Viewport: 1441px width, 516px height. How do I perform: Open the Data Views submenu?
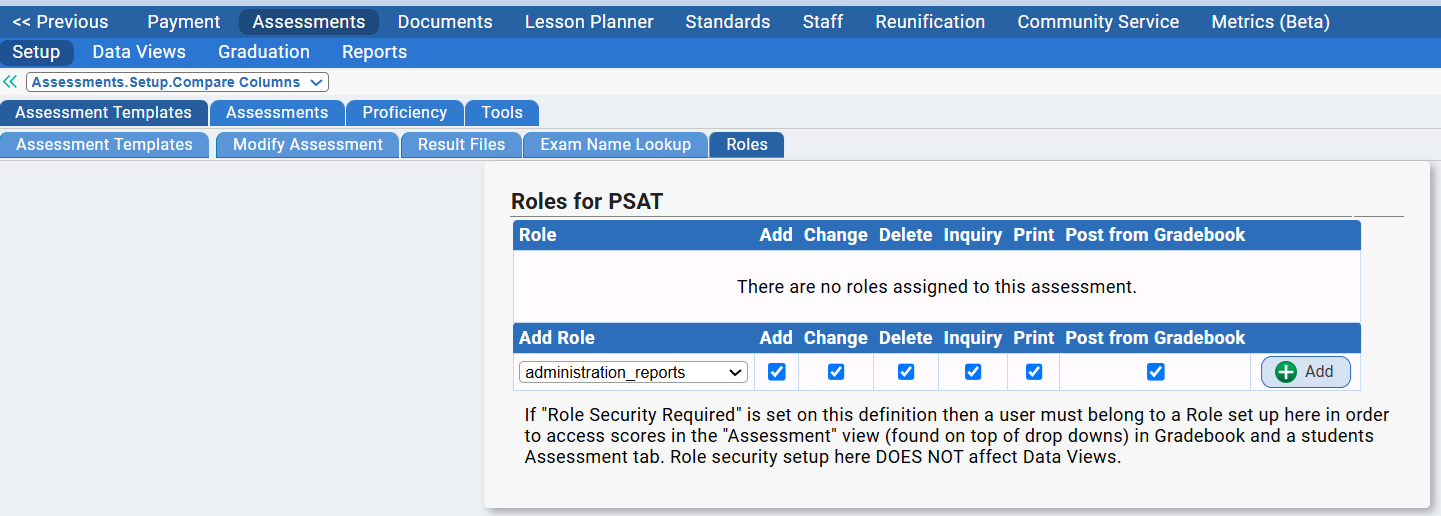pos(139,52)
